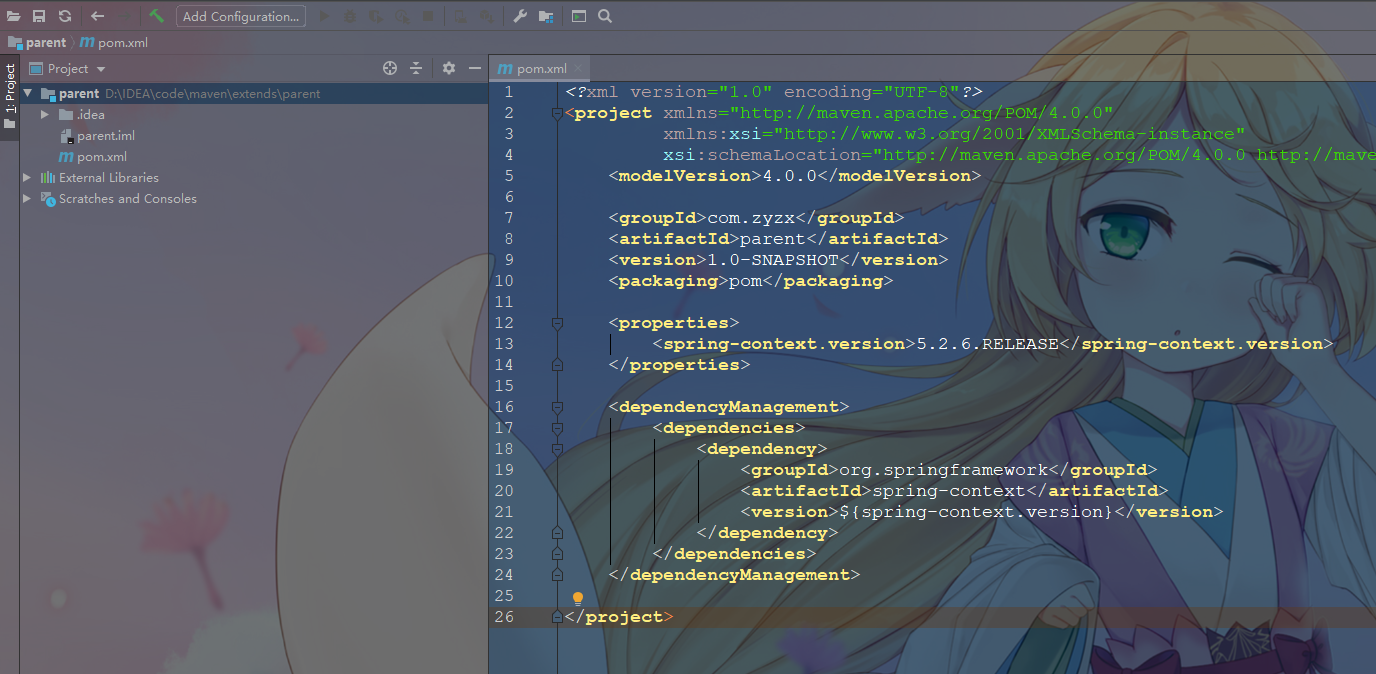Click the fold end marker at line 22

pos(557,533)
